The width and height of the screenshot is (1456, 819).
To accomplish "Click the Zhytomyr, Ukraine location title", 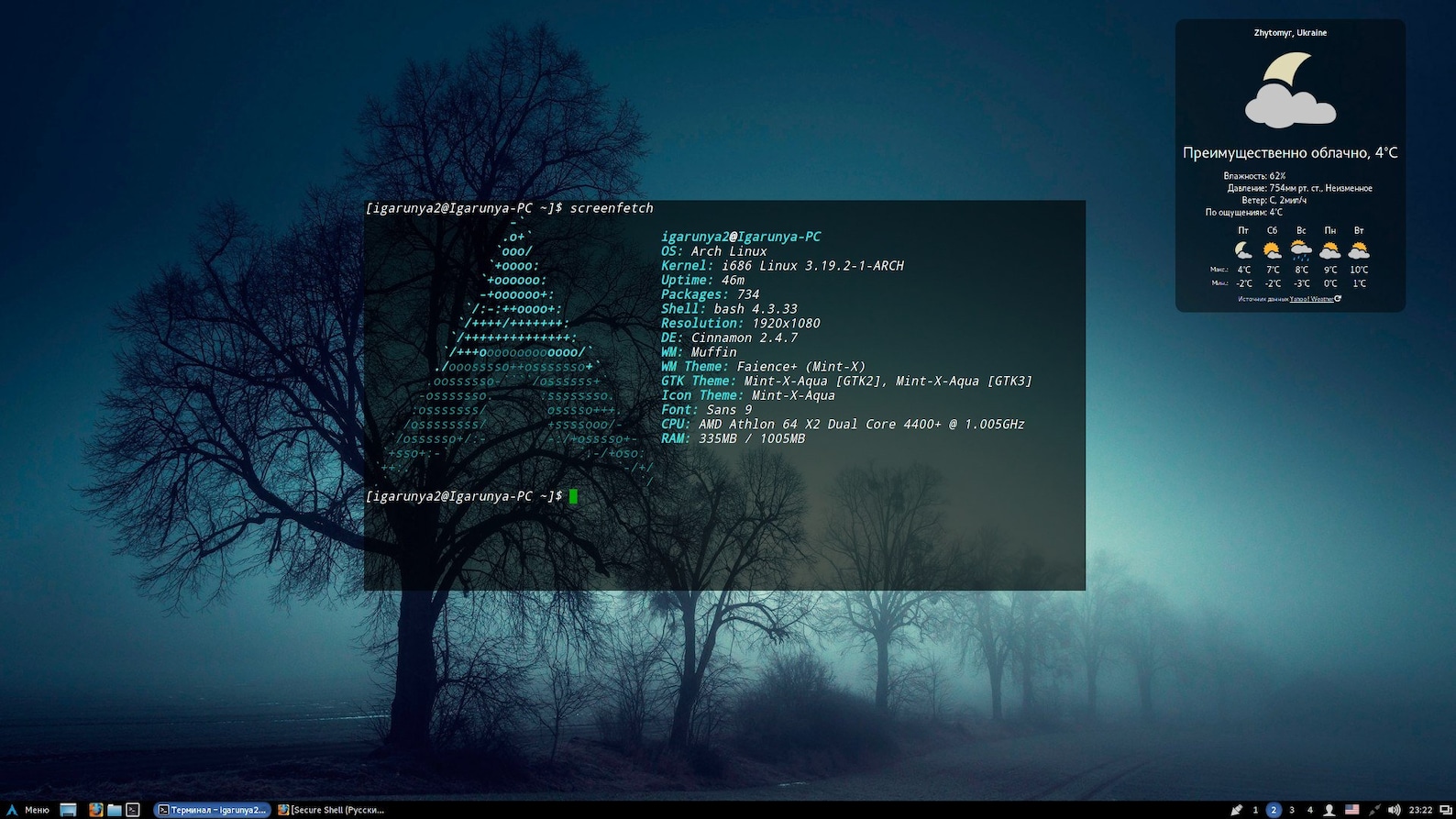I will tap(1290, 33).
